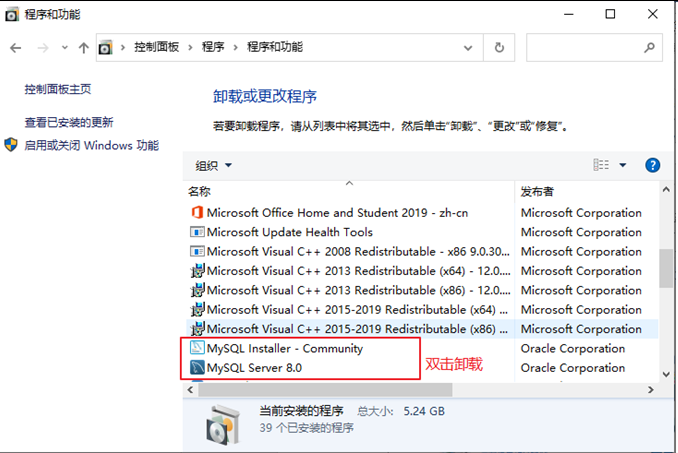Click the horizontal scrollbar thumb
This screenshot has width=678, height=453.
[x=325, y=390]
